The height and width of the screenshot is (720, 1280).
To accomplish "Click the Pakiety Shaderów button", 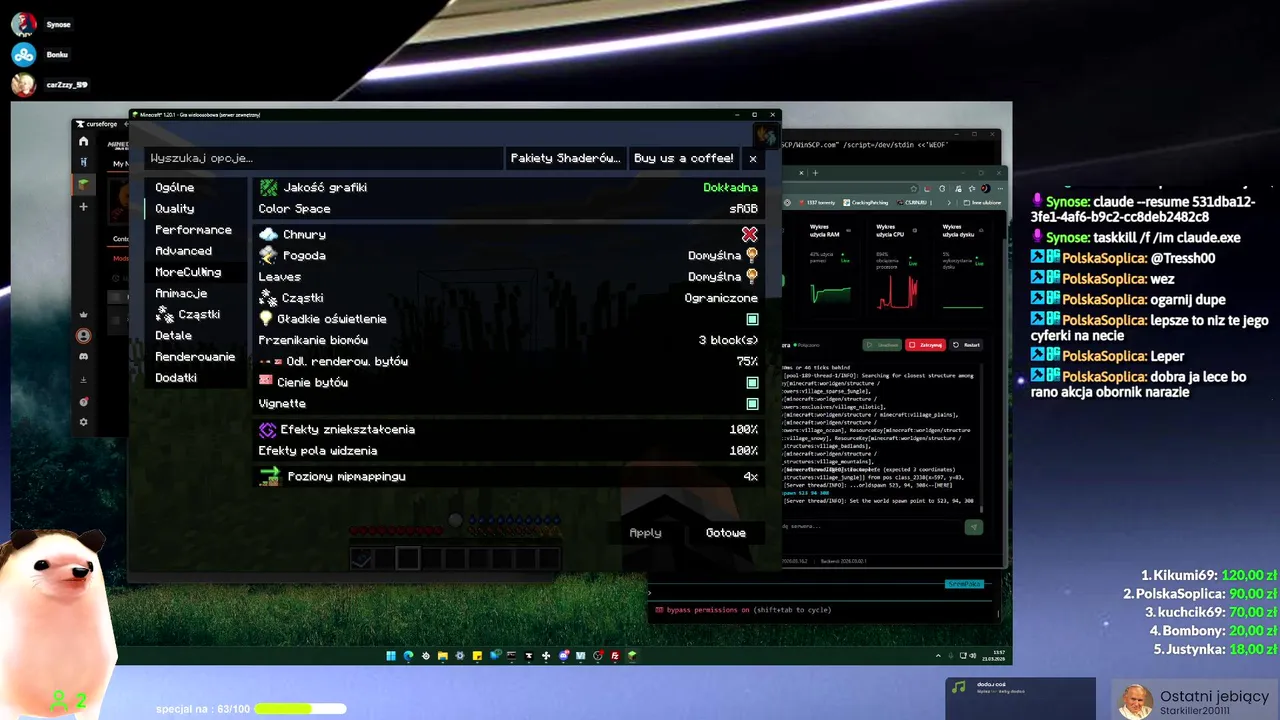I will point(565,158).
